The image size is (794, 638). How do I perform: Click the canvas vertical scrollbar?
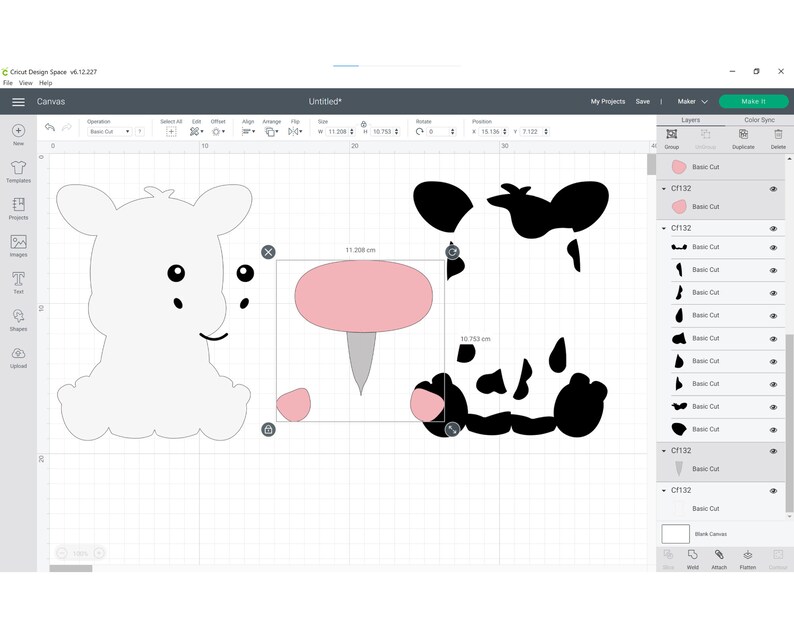click(651, 165)
